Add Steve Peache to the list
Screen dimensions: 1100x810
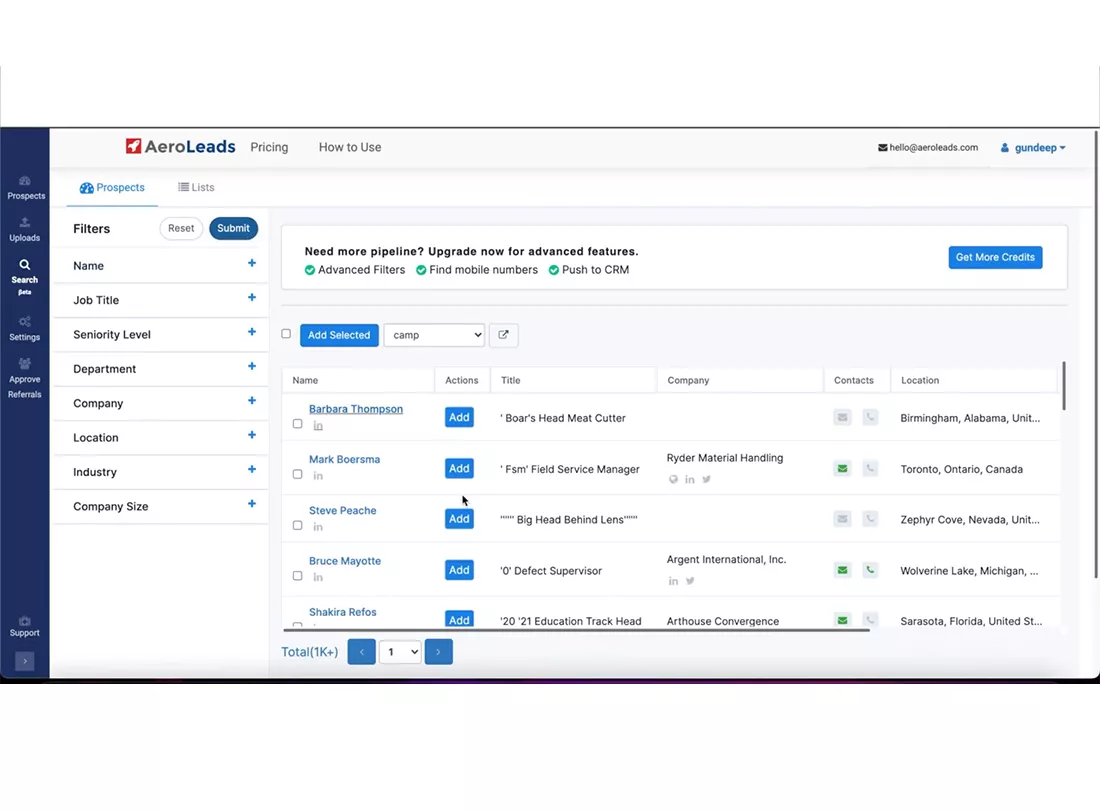click(x=459, y=519)
